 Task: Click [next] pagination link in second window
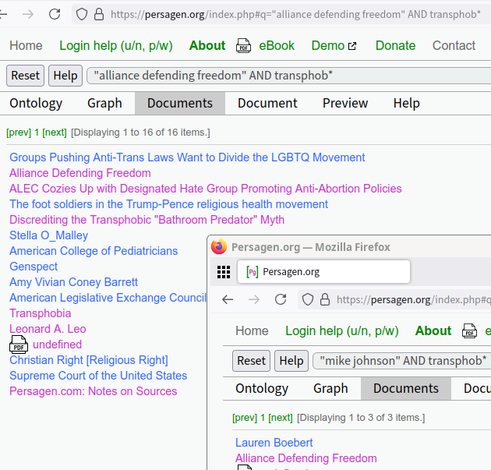(x=280, y=418)
